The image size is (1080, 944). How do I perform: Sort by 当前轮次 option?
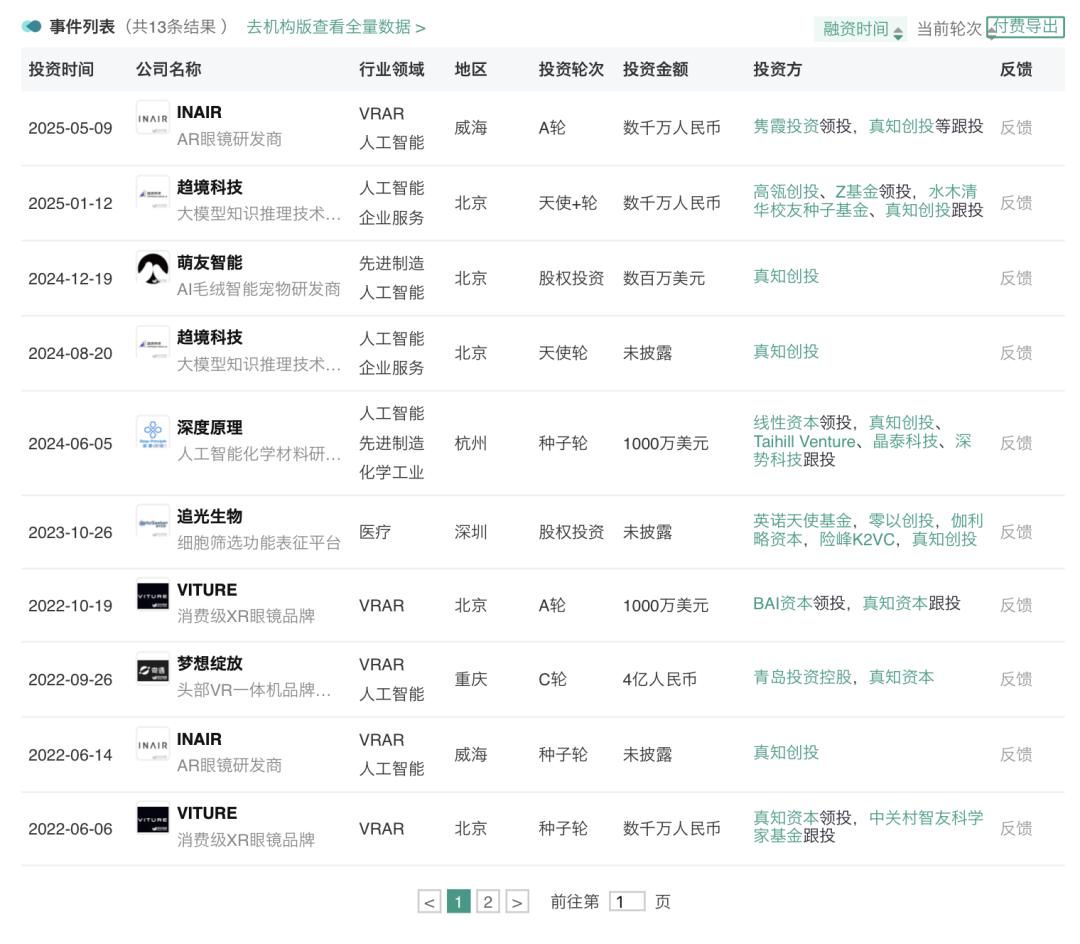pos(950,29)
